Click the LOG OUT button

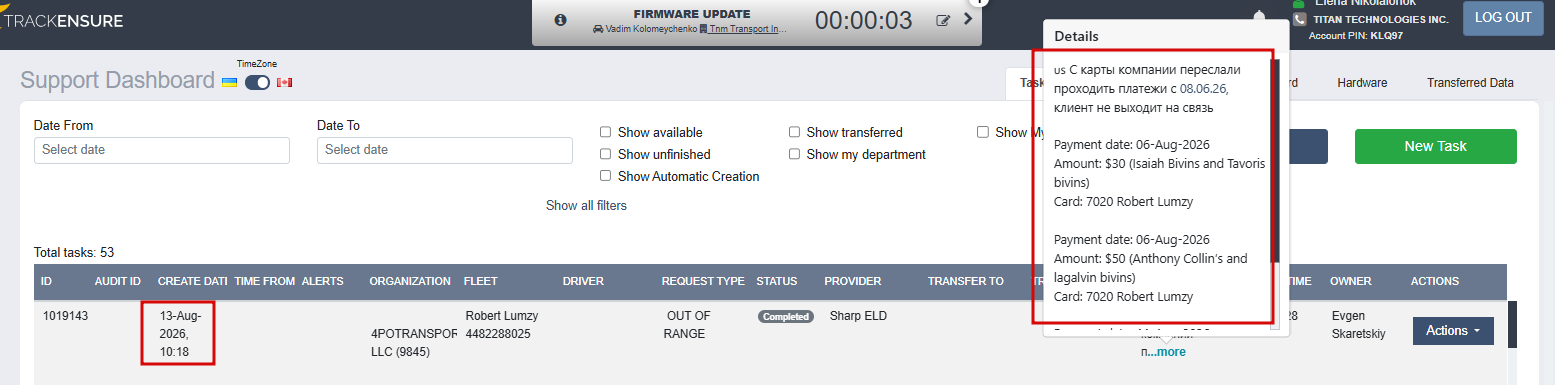pyautogui.click(x=1503, y=18)
